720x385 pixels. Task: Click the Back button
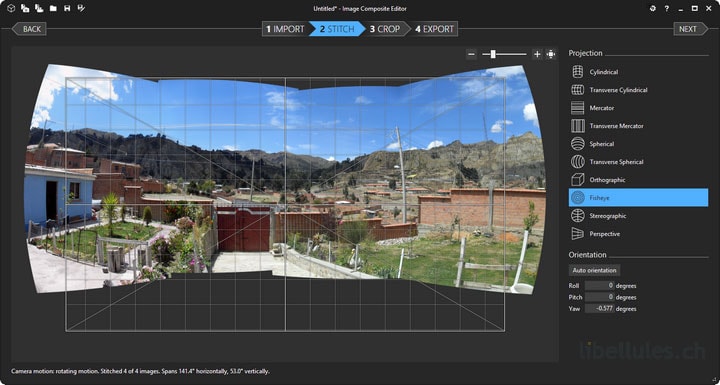29,29
